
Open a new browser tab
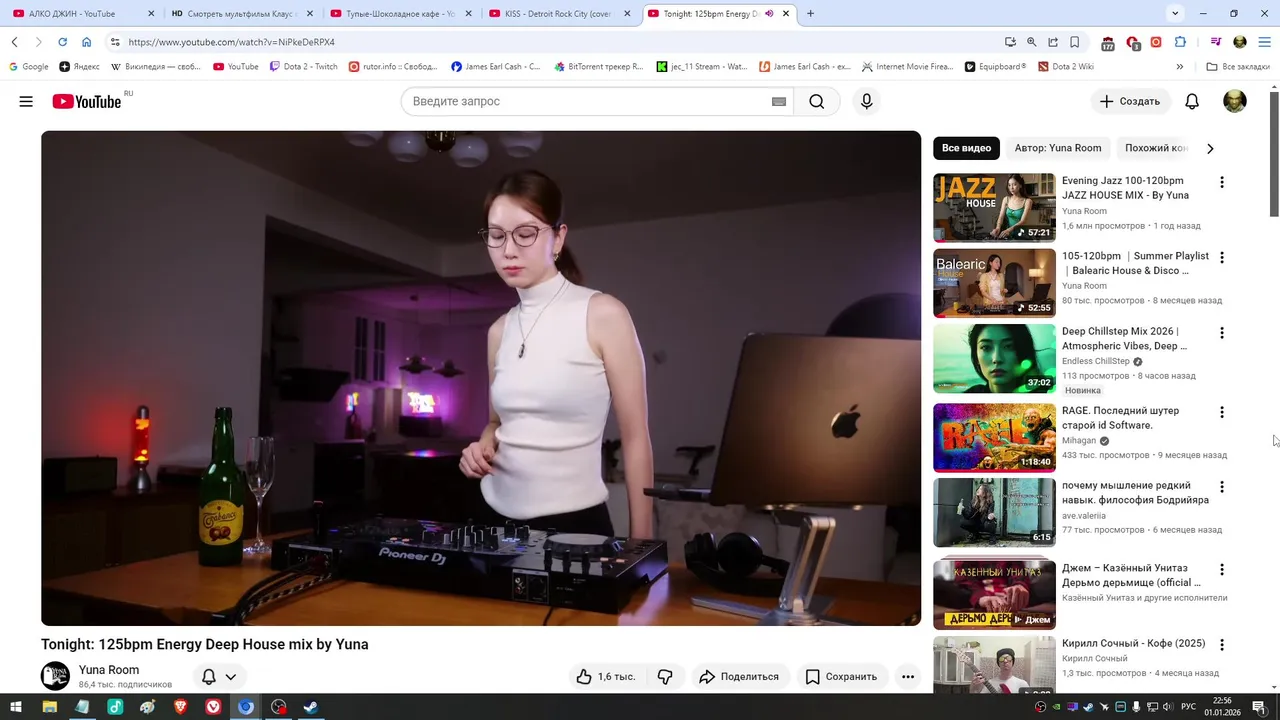point(810,14)
